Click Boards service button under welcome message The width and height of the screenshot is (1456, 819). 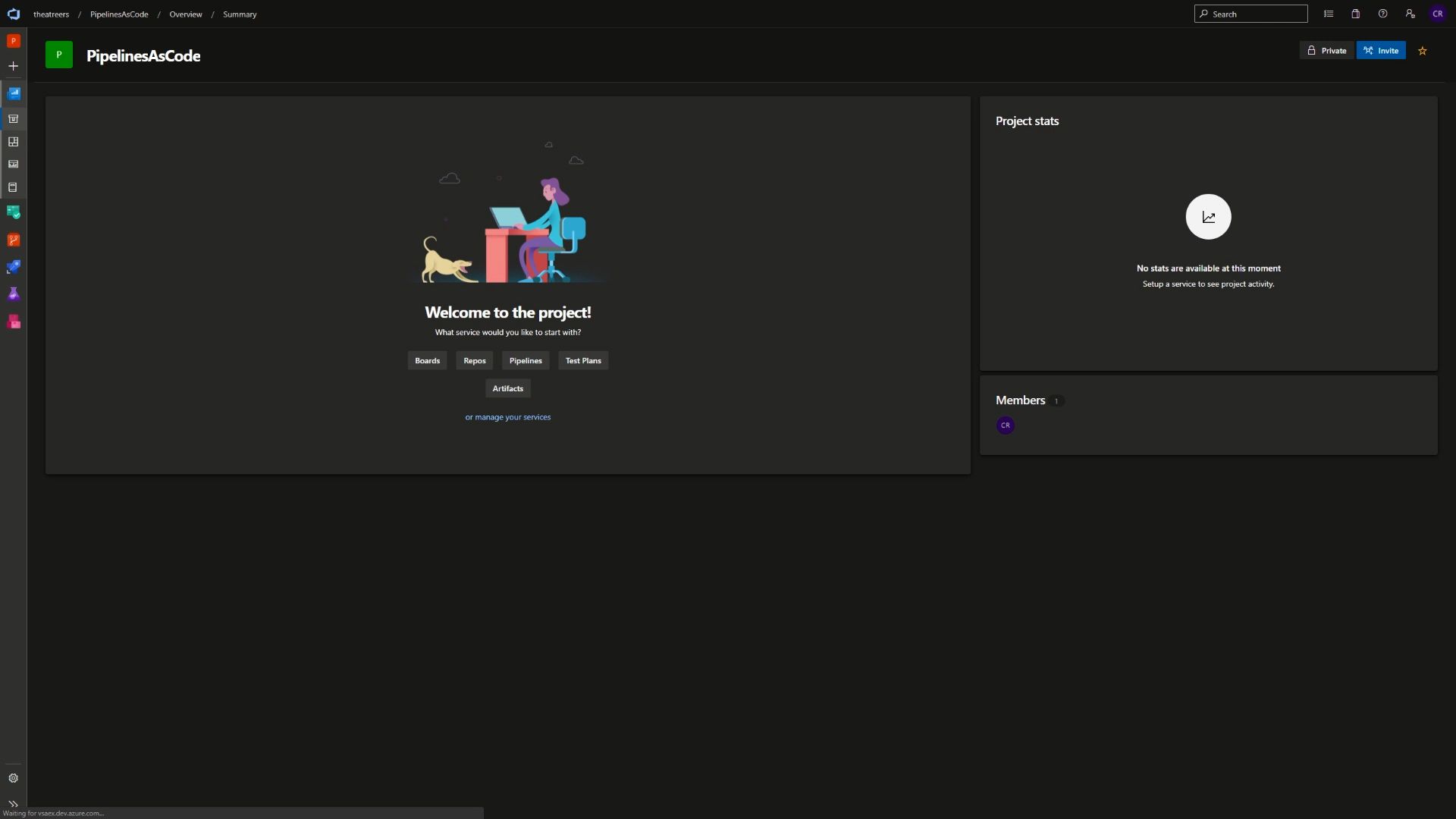pos(427,360)
